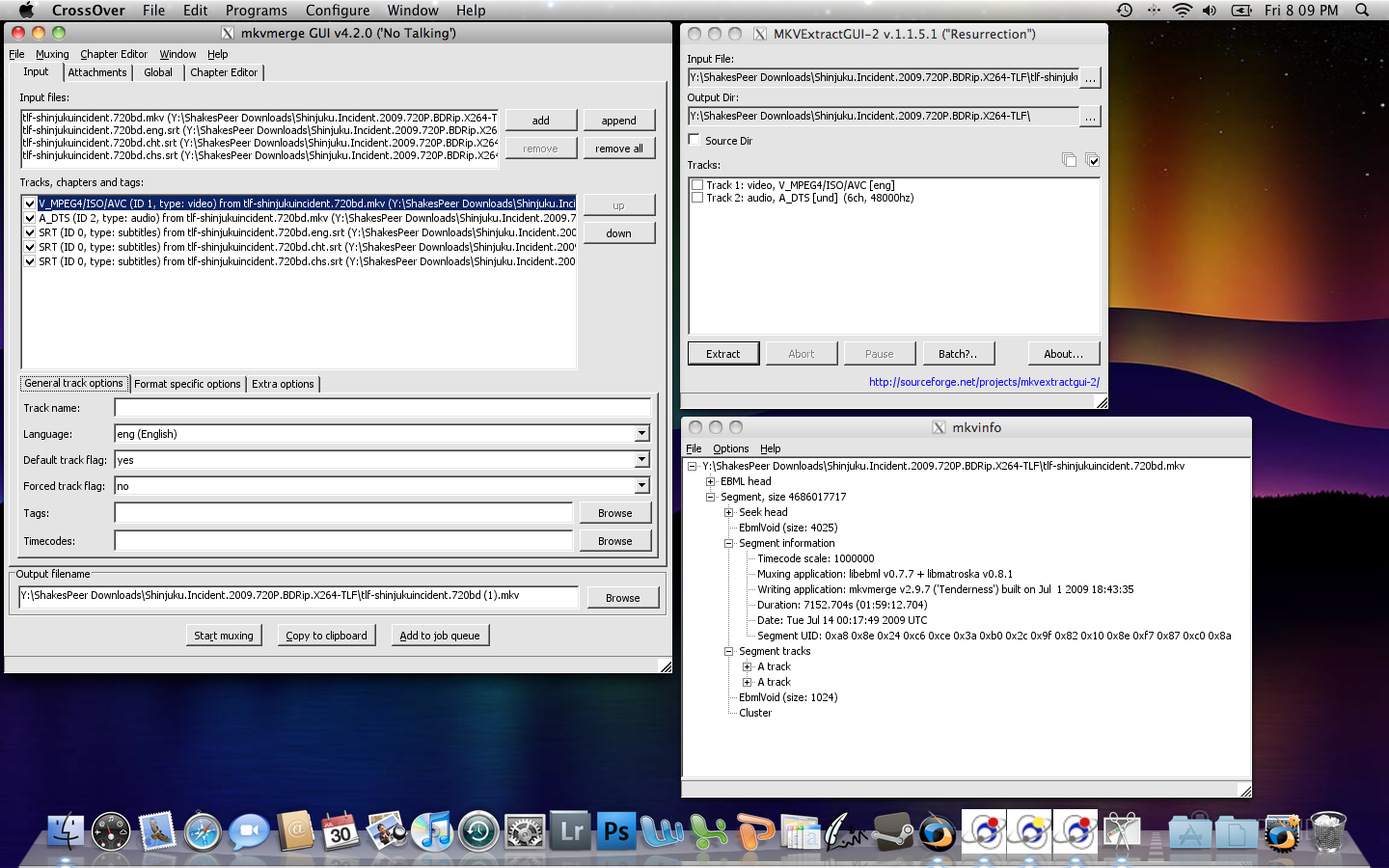
Task: Open the Language dropdown
Action: tap(641, 434)
